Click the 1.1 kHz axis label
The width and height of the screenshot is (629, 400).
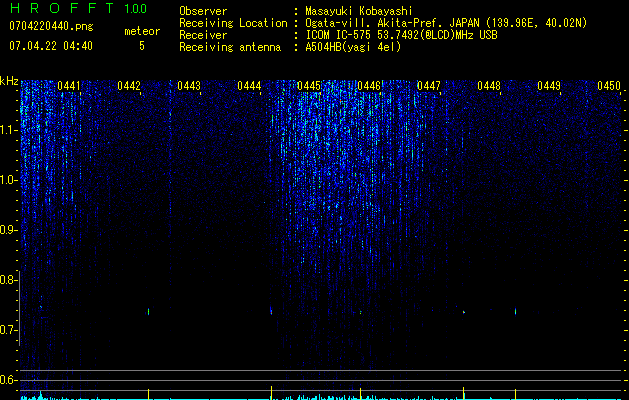point(8,130)
